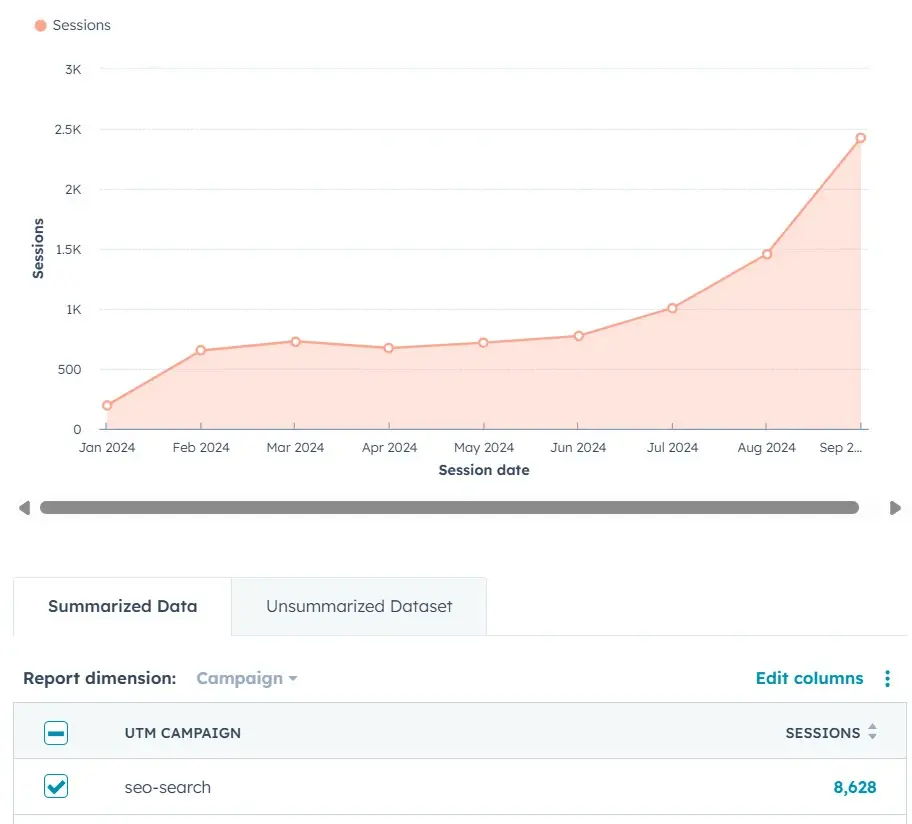This screenshot has width=912, height=824.
Task: Click the Jan 2024 chart data point
Action: click(x=107, y=406)
